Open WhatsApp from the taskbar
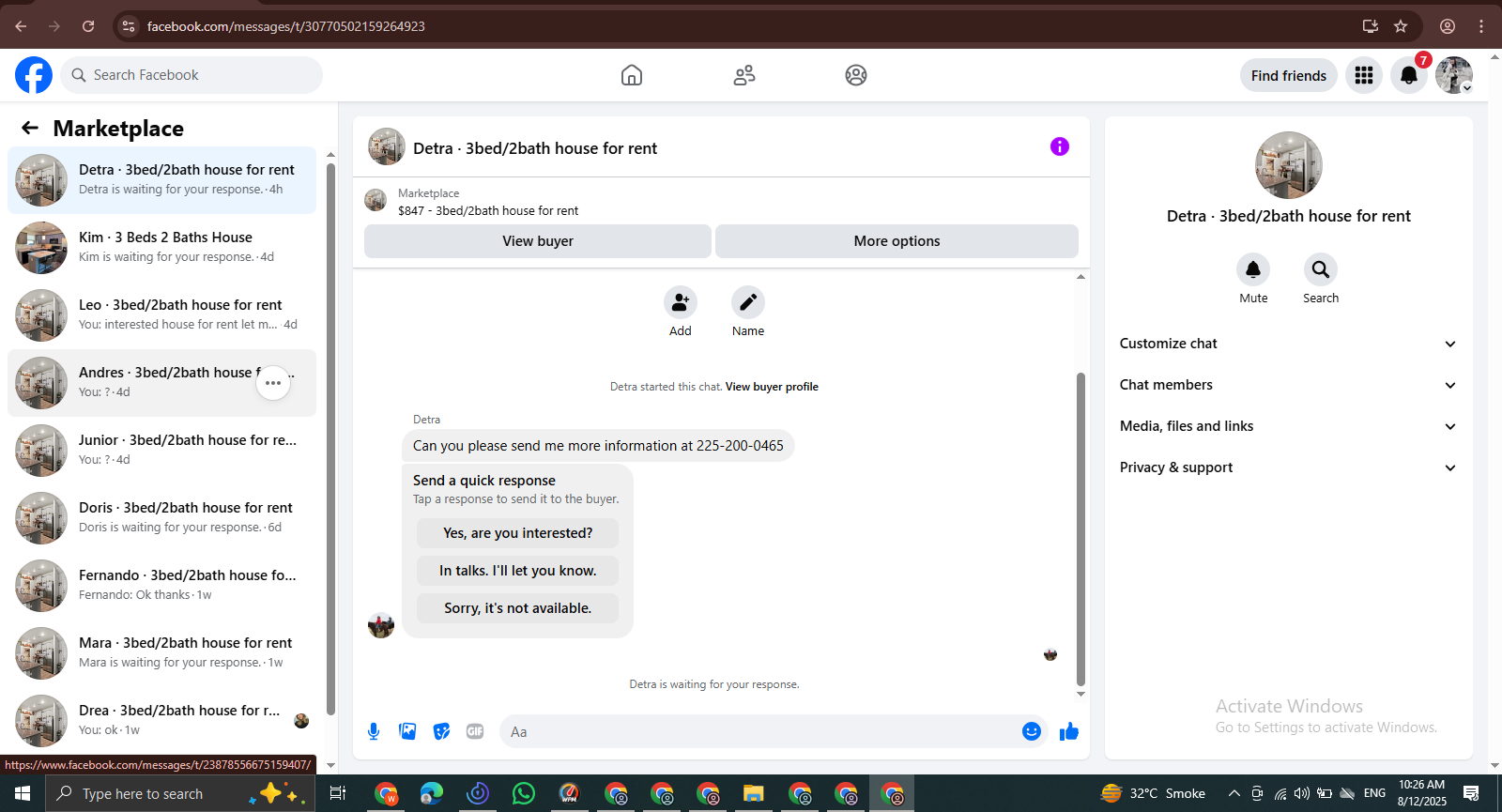 [524, 793]
